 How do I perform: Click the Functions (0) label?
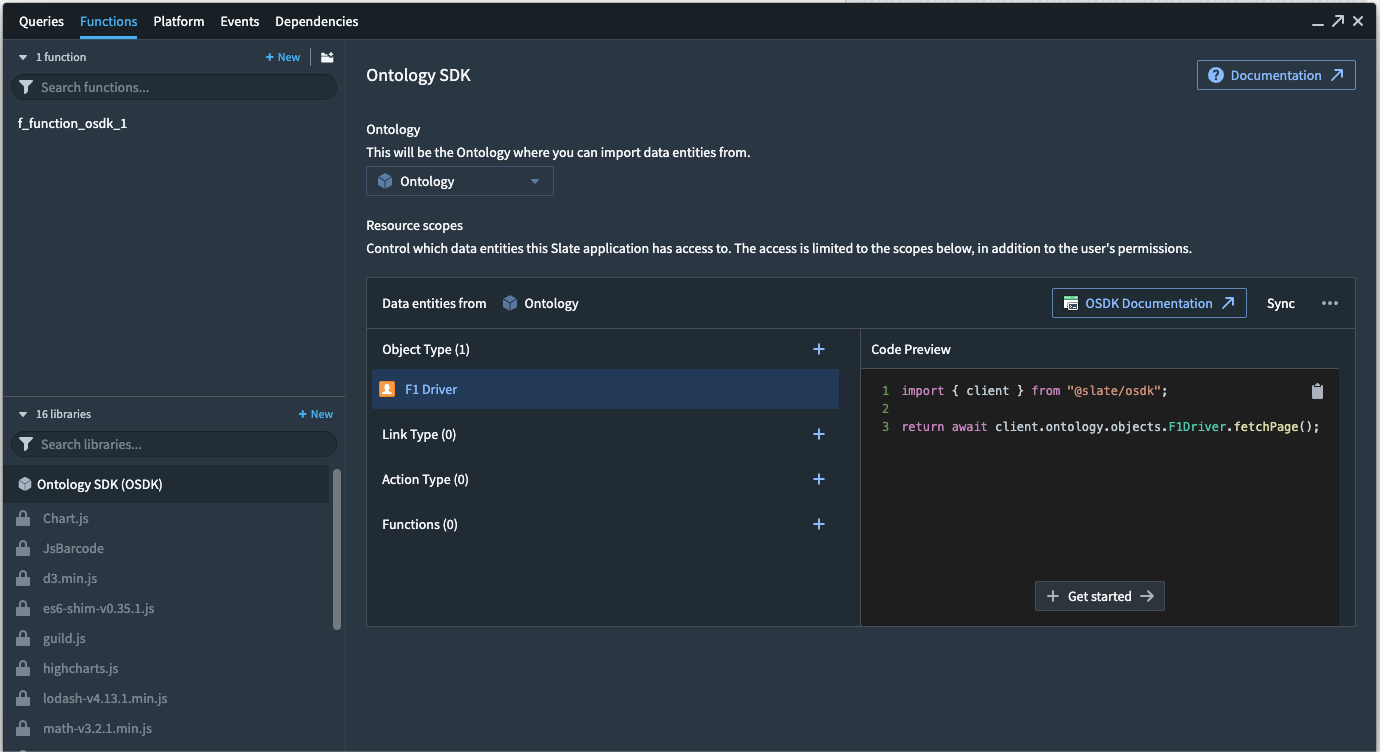pos(420,524)
